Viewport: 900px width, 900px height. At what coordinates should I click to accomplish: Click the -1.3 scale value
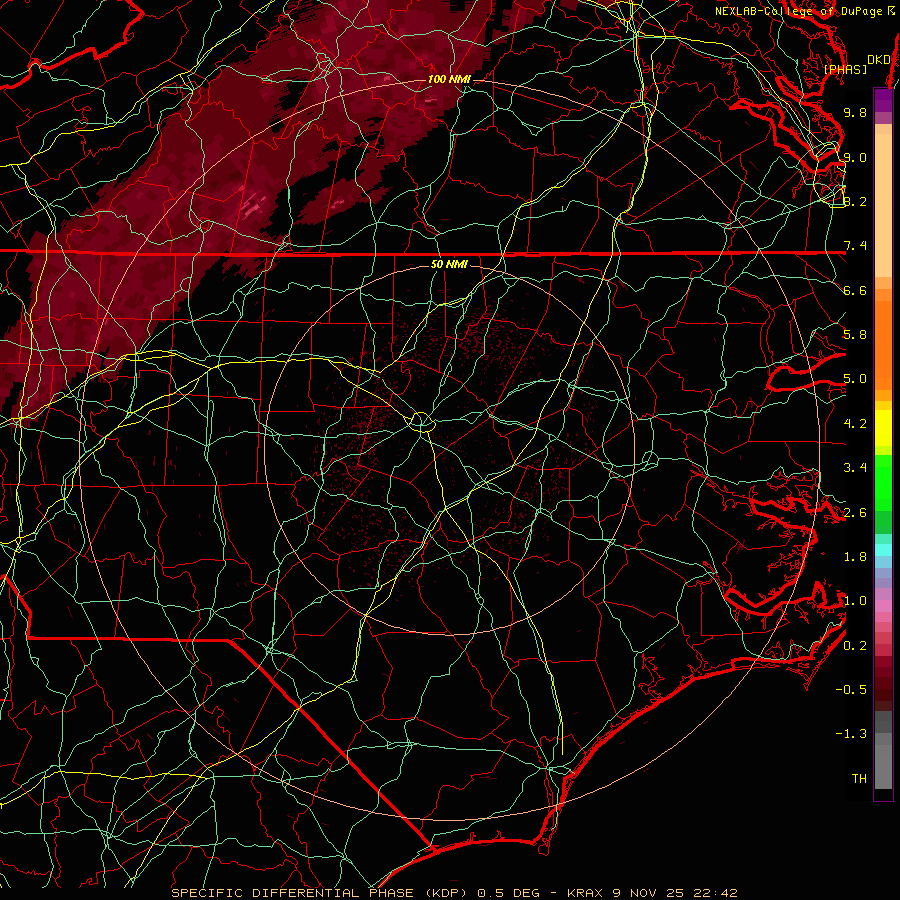851,734
